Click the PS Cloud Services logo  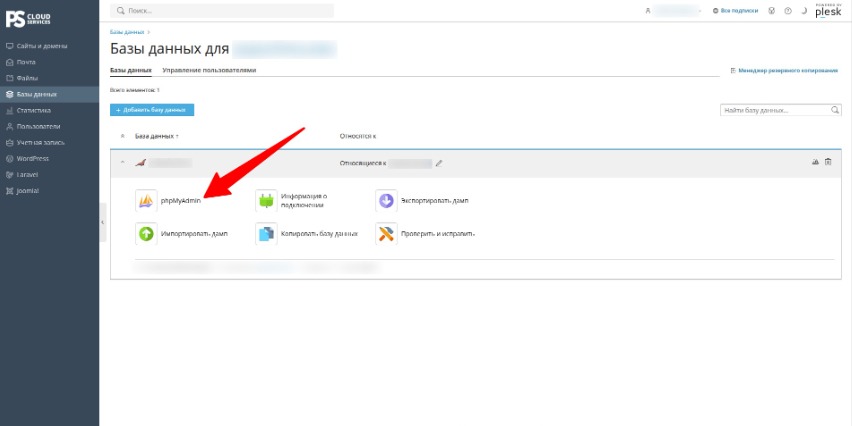[28, 18]
